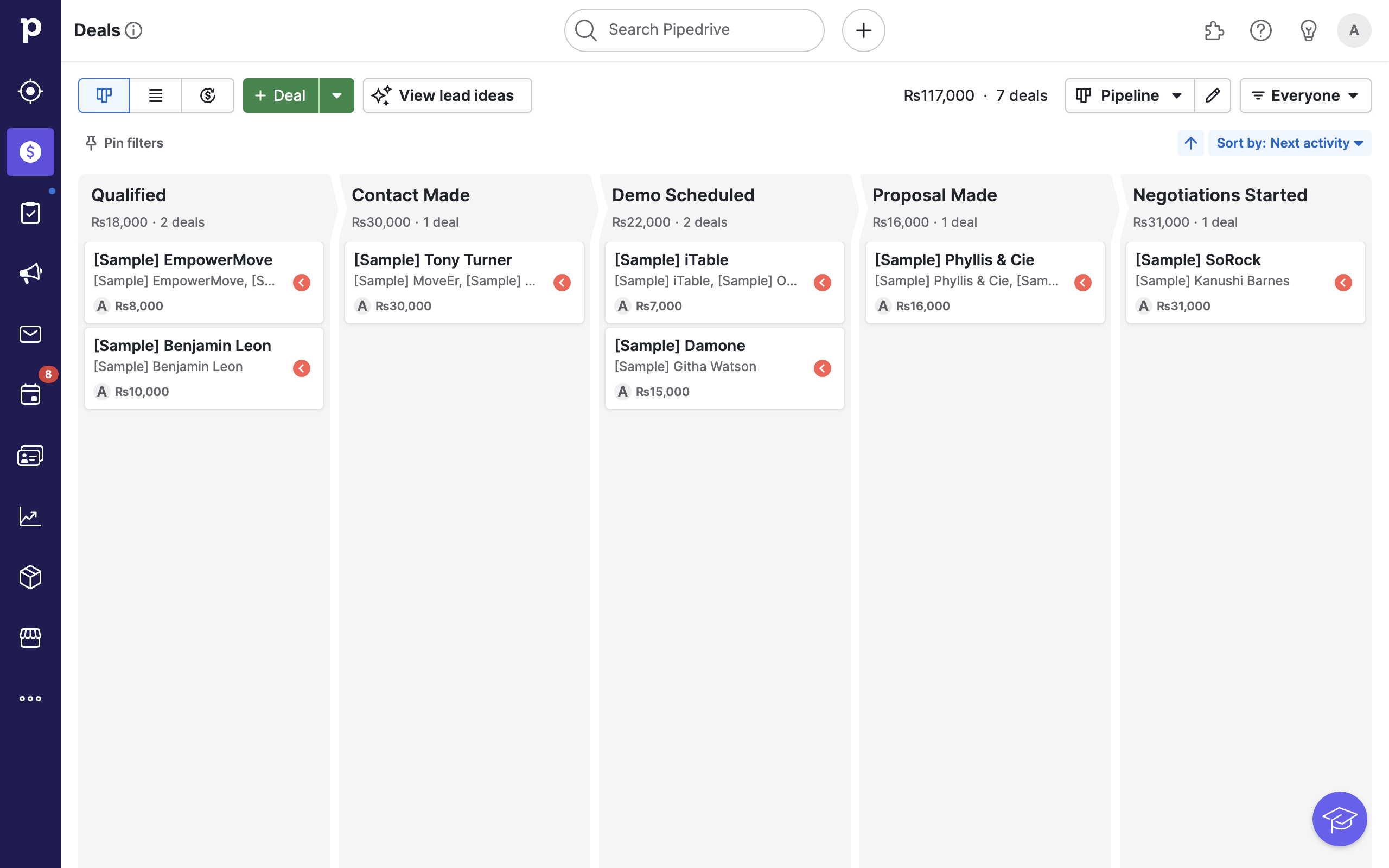Open the Deals dollar icon in sidebar
Image resolution: width=1389 pixels, height=868 pixels.
30,151
